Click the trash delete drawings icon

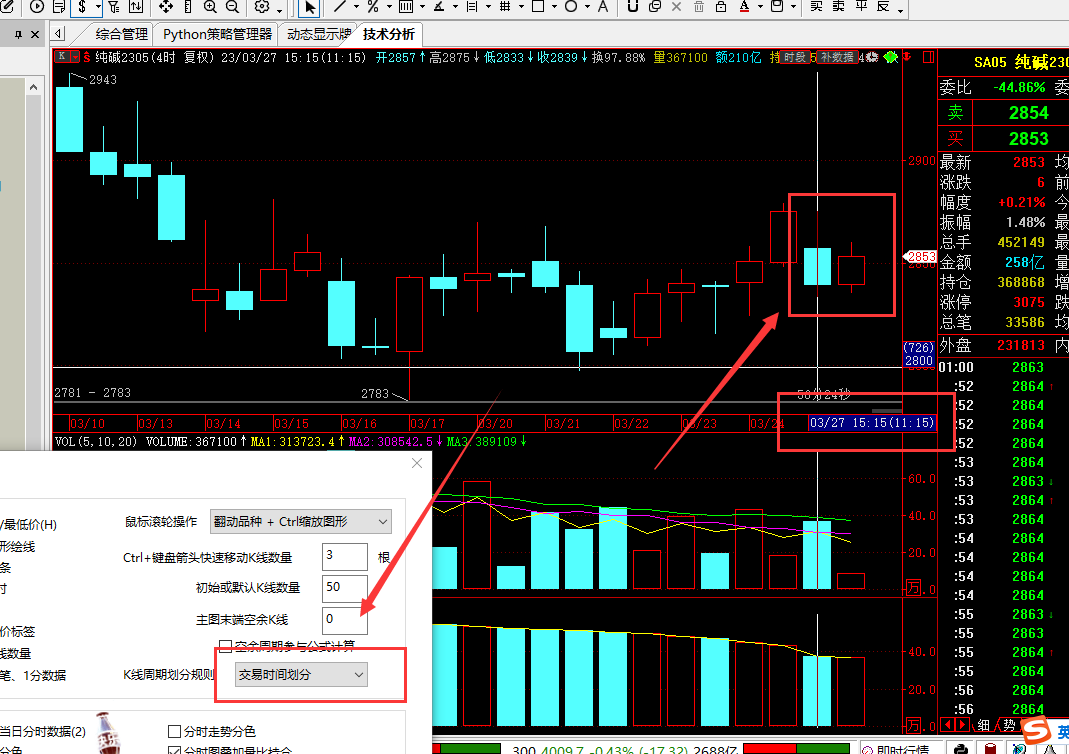pos(699,7)
